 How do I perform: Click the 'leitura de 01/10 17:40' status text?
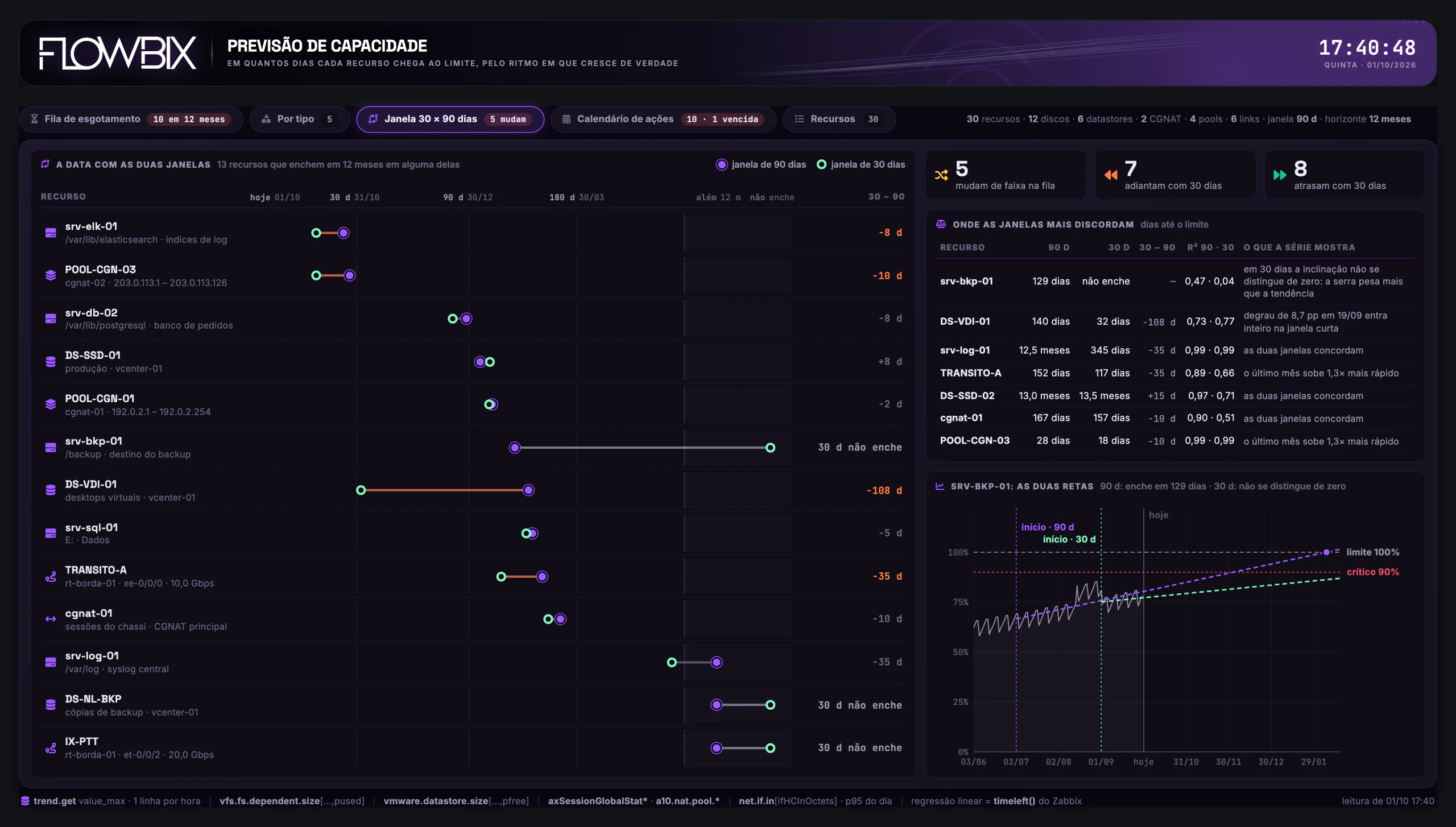(1388, 801)
